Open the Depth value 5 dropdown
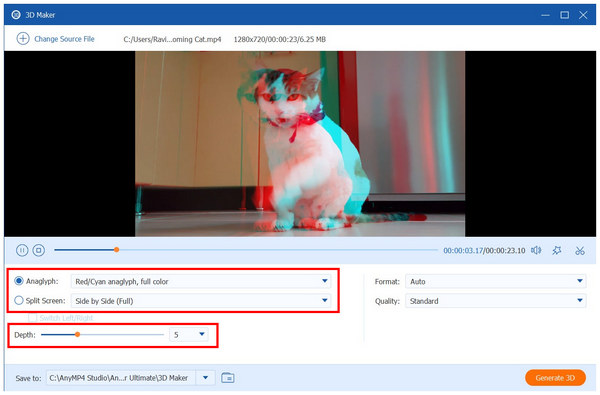The image size is (600, 395). pos(189,335)
